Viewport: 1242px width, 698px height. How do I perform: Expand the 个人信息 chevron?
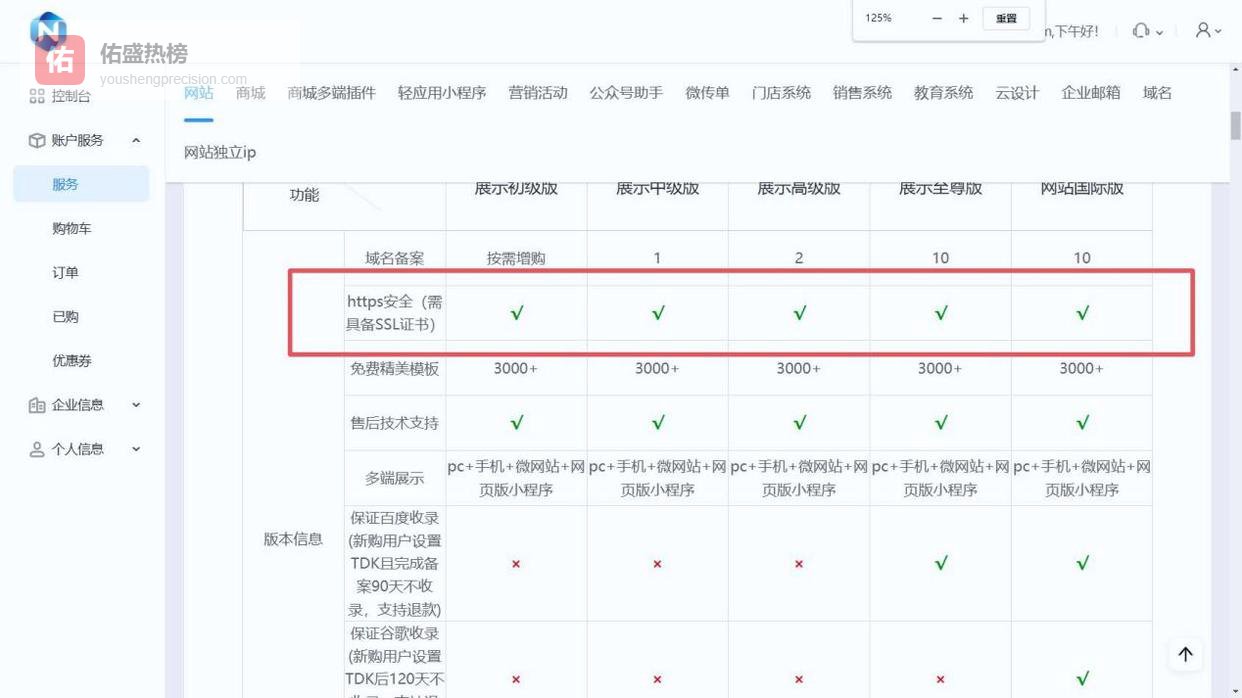pos(136,449)
